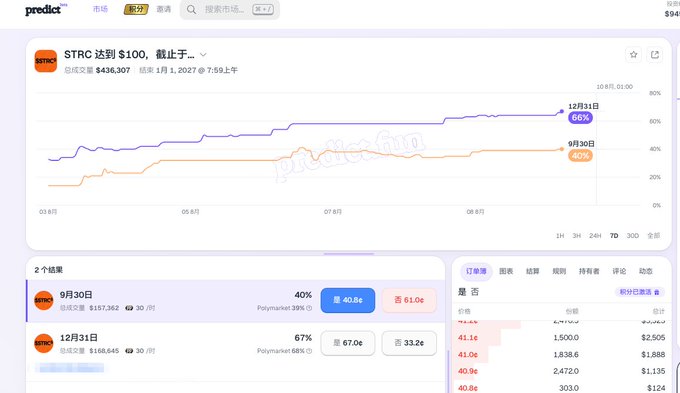Click the 40% orange chart label
The height and width of the screenshot is (393, 680).
(580, 156)
